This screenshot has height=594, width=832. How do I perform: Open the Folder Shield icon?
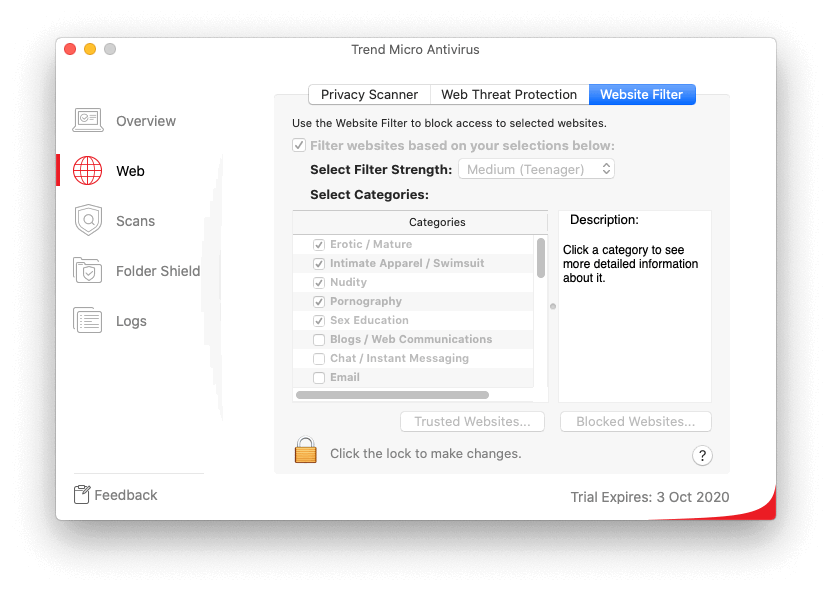(88, 270)
